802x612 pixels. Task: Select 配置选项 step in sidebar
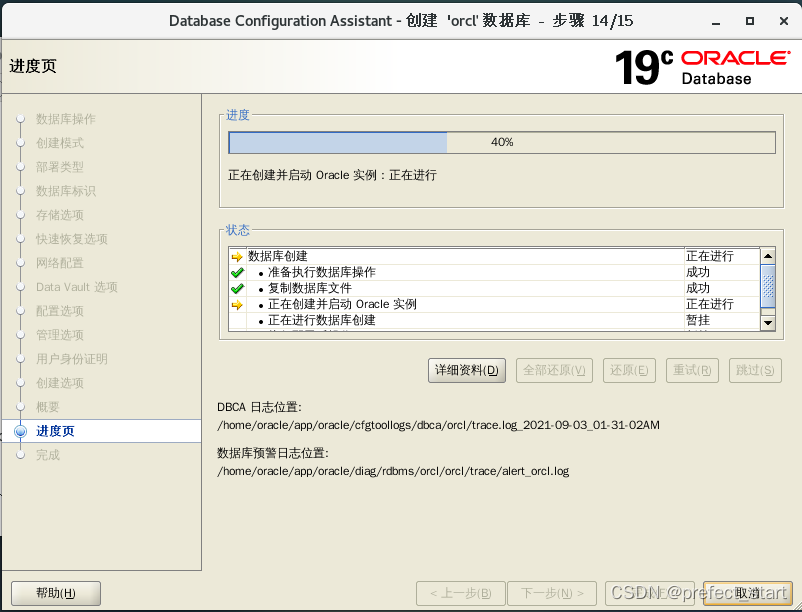pos(59,311)
